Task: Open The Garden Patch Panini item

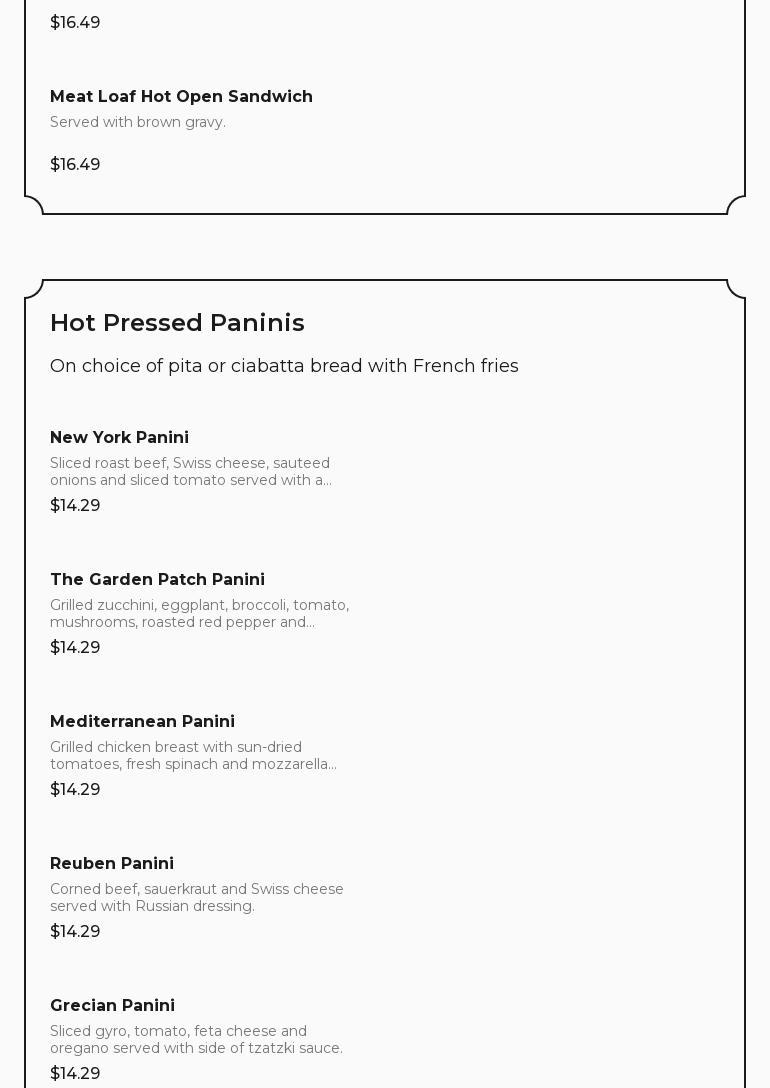Action: 157,580
